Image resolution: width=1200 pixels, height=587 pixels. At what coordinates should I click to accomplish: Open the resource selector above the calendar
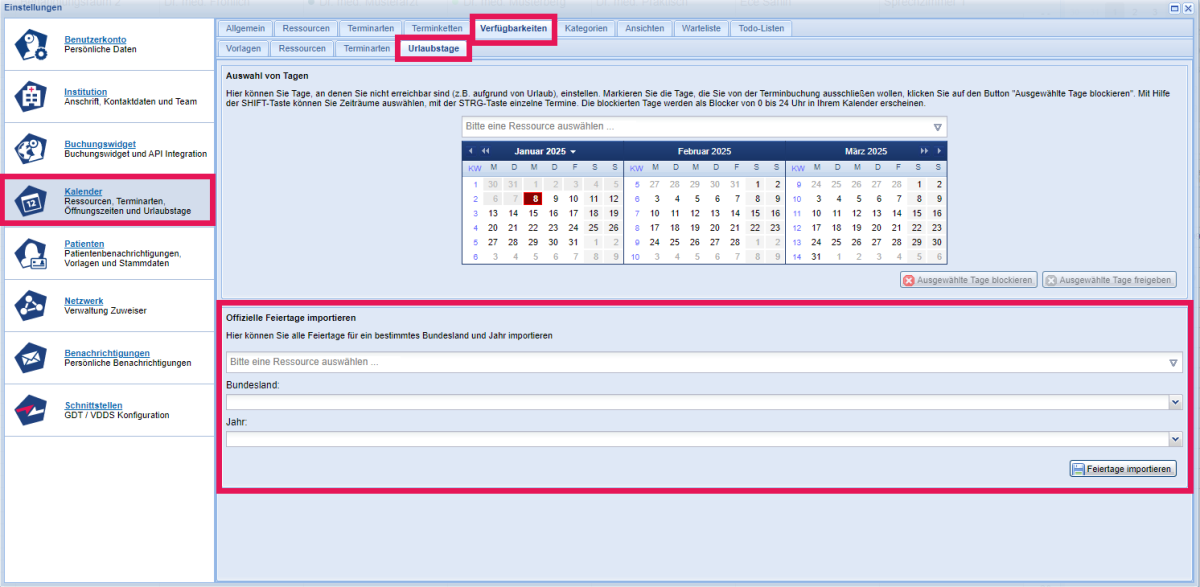click(x=937, y=127)
